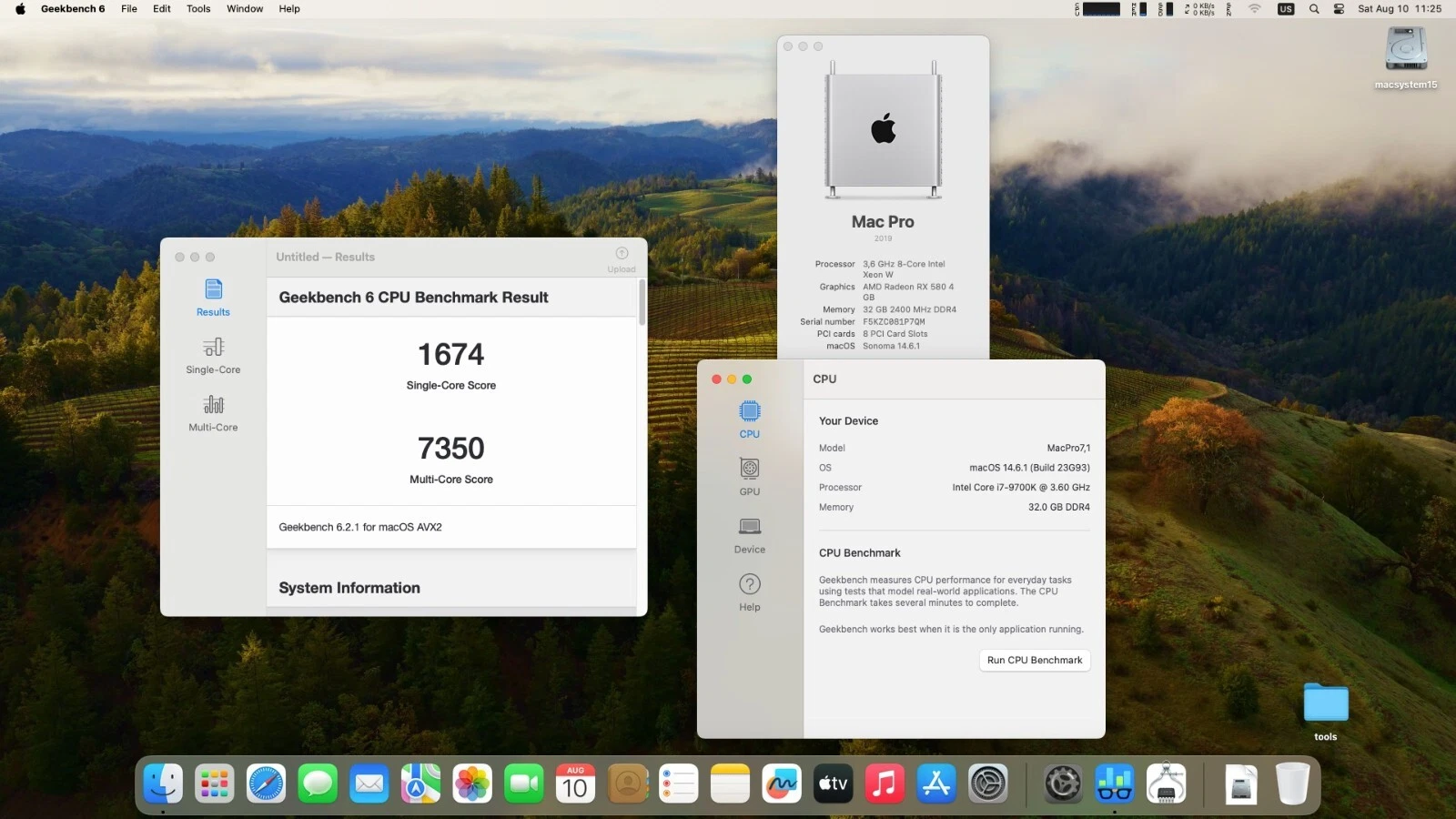Open Control Center from the menu bar
This screenshot has height=819, width=1456.
(x=1339, y=9)
